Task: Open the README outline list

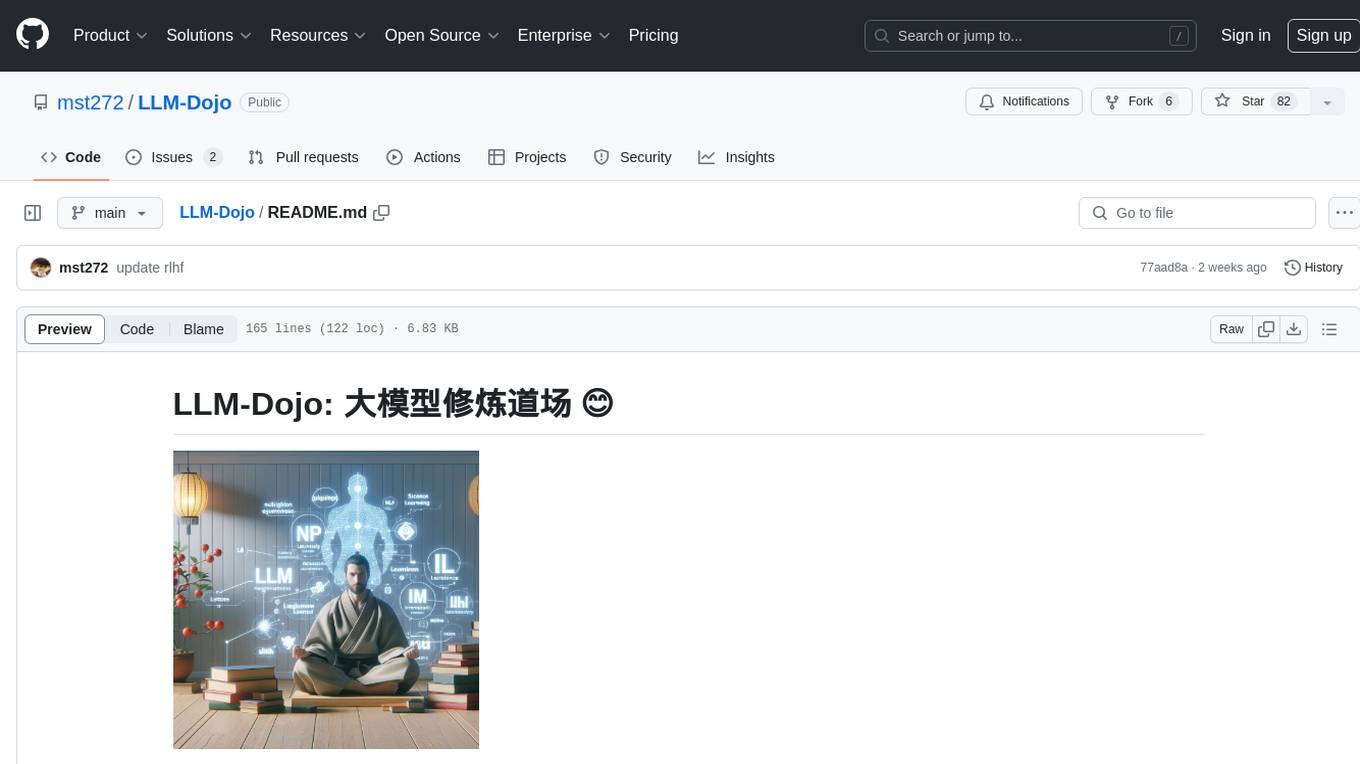Action: (x=1329, y=329)
